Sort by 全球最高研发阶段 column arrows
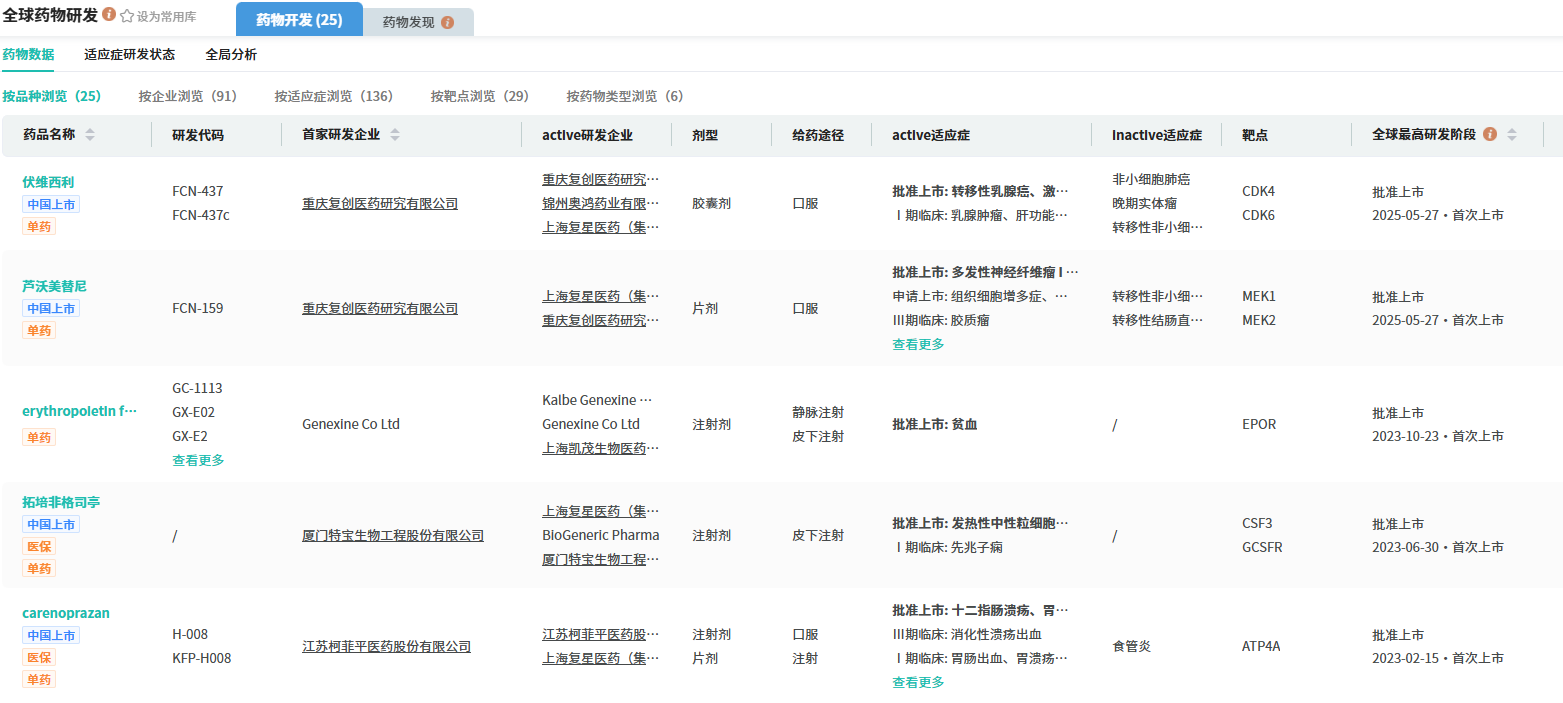1563x703 pixels. 1511,135
